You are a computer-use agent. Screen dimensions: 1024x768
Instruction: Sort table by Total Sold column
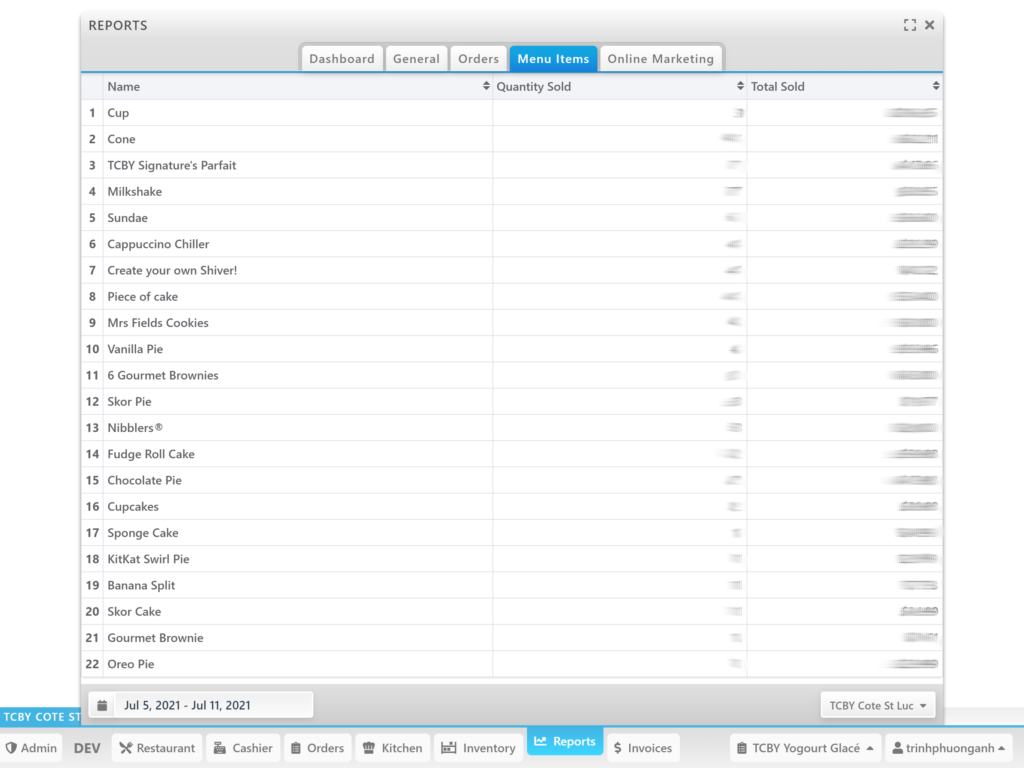844,87
